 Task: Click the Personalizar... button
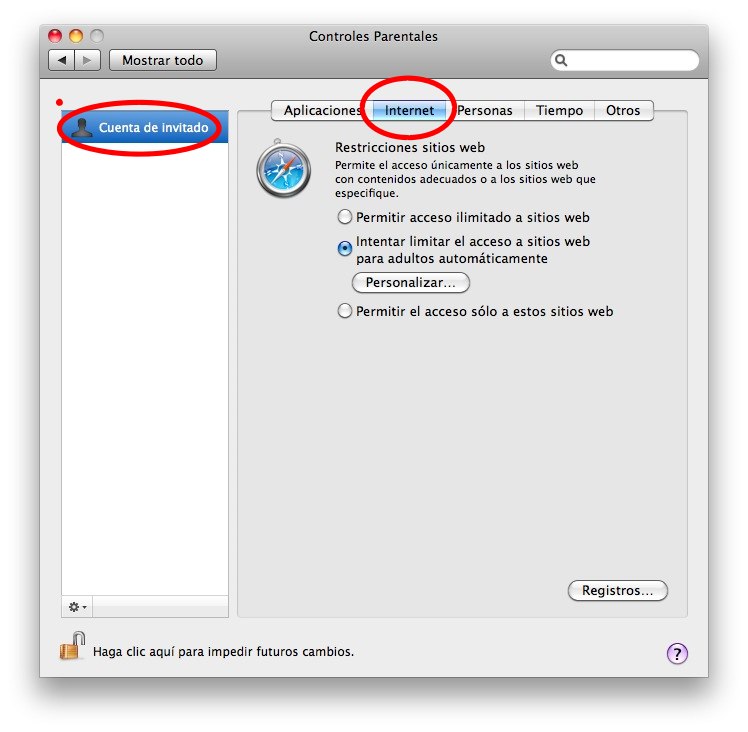click(x=411, y=282)
